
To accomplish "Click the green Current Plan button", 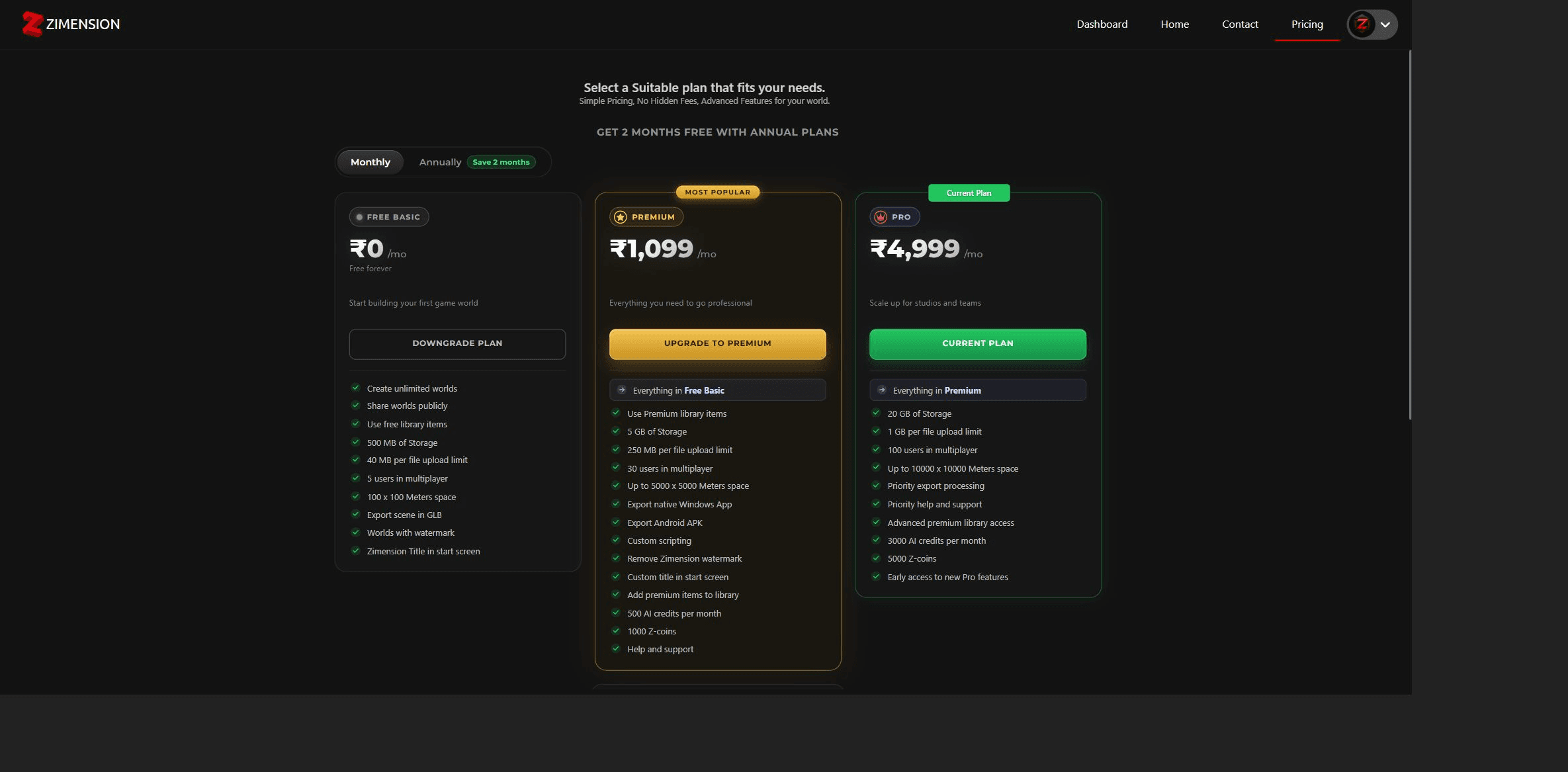I will tap(977, 343).
